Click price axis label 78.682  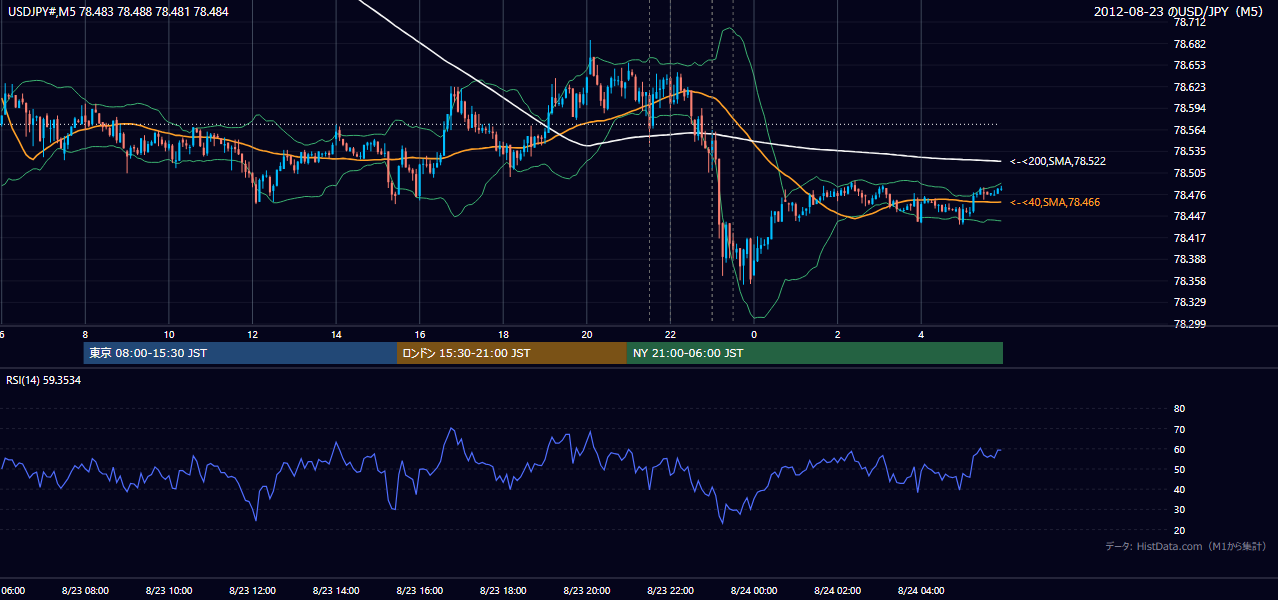1189,44
